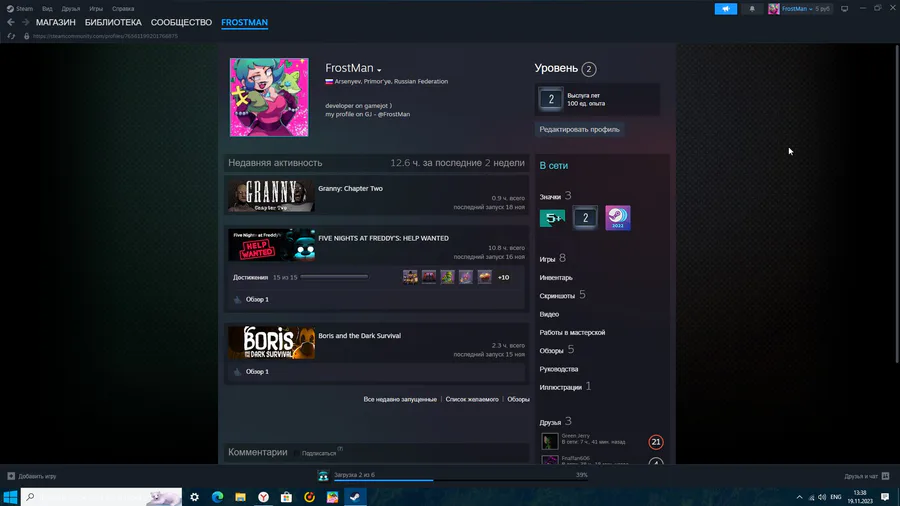Open Все недавно запущенные link
Screen dimensions: 900x506
coord(400,399)
